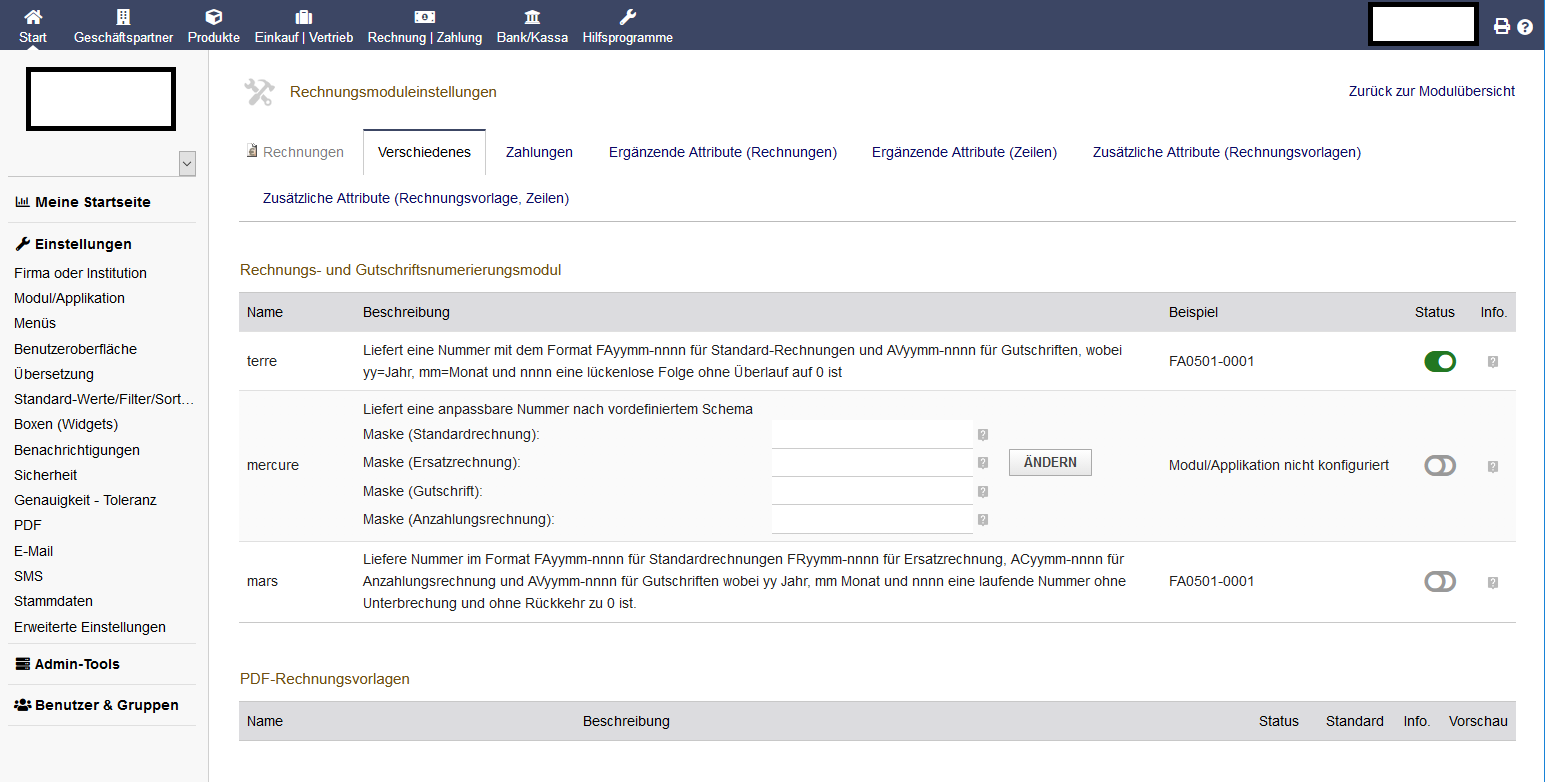
Task: Open Standard-Werte/Filter/Sort settings link
Action: tap(104, 399)
